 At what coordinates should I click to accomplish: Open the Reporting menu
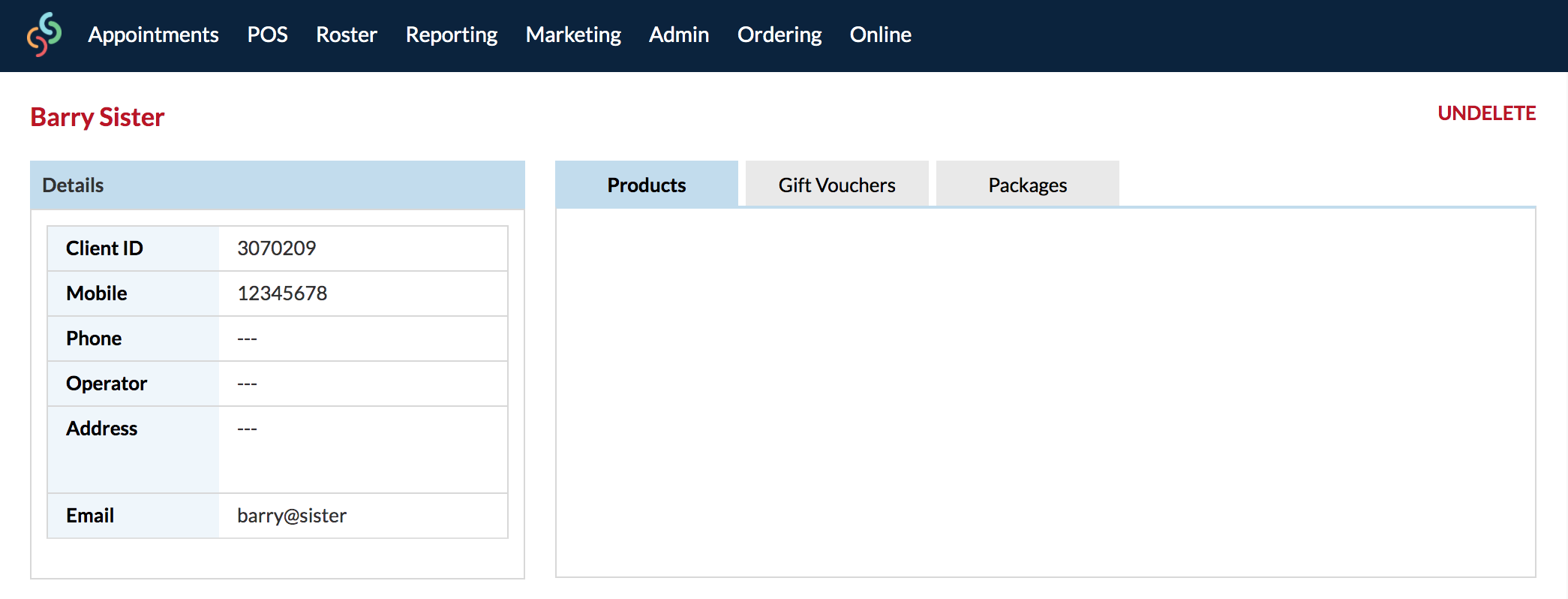pos(451,35)
